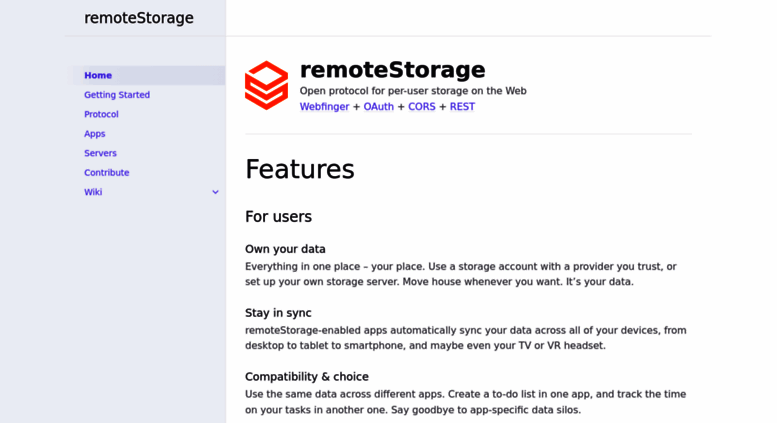This screenshot has height=423, width=777.
Task: Click the Own your data heading
Action: [x=285, y=249]
